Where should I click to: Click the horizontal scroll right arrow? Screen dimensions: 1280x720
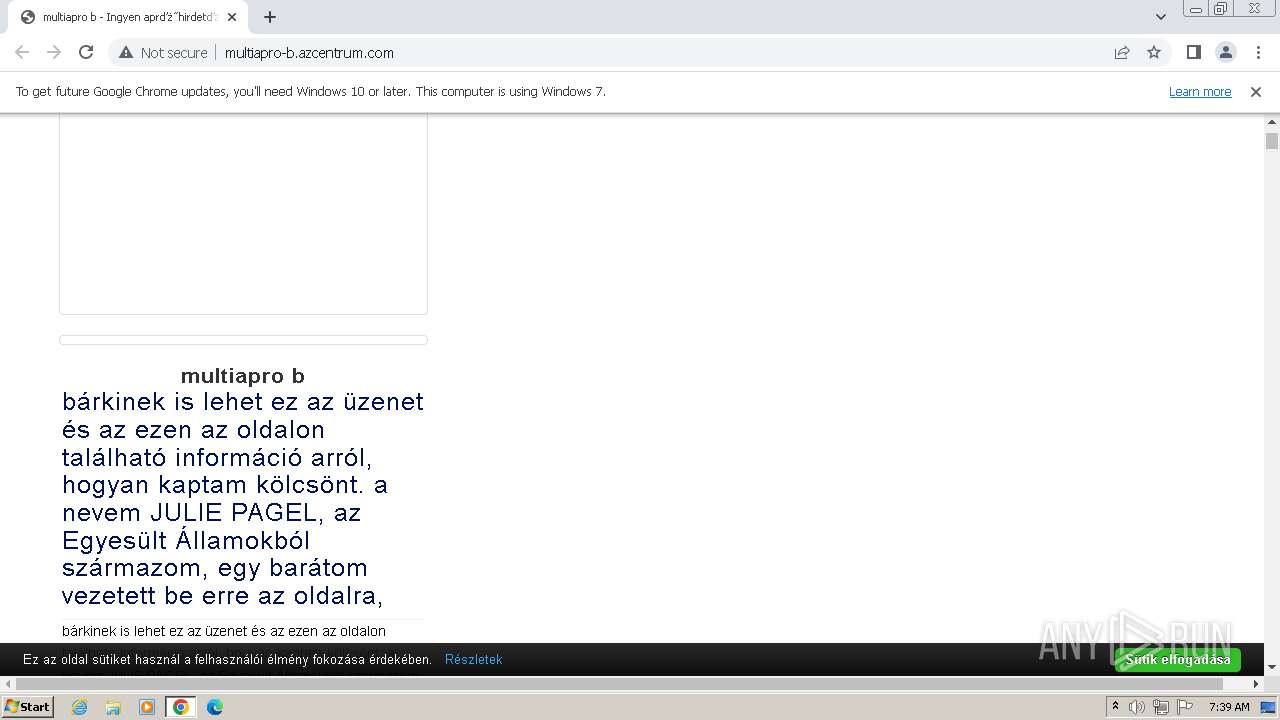[1257, 684]
